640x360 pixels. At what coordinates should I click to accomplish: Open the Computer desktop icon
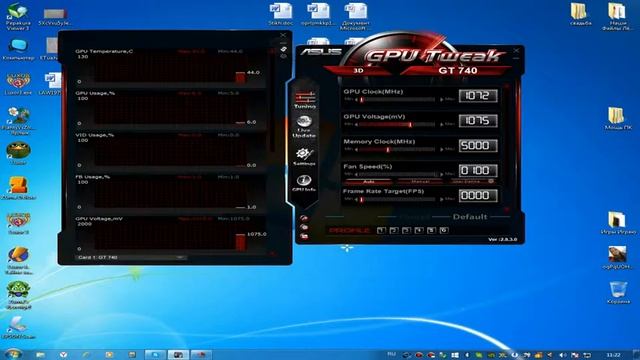coord(18,50)
